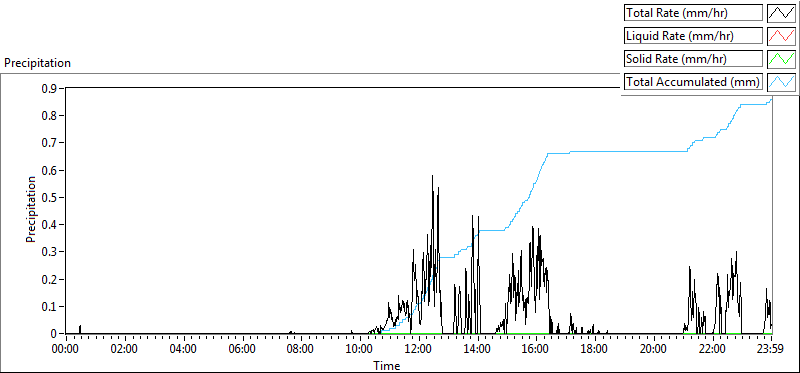This screenshot has width=800, height=373.
Task: Click the Liquid Rate red line swatch
Action: [x=782, y=36]
